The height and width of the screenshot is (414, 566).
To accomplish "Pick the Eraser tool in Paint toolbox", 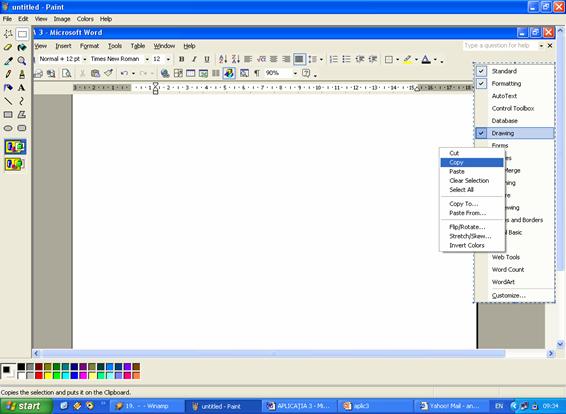I will (8, 47).
